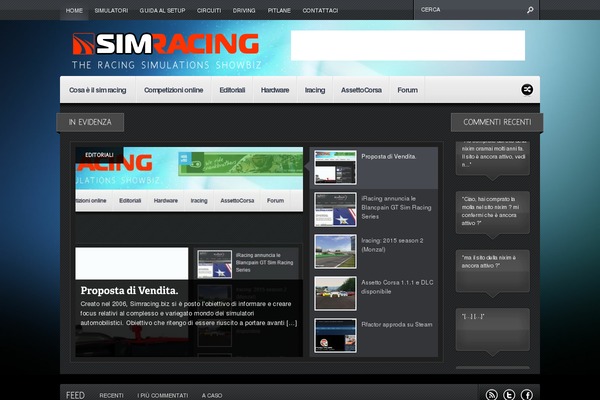Open the '[...] [...]' comment bubble
The image size is (600, 400).
(492, 329)
